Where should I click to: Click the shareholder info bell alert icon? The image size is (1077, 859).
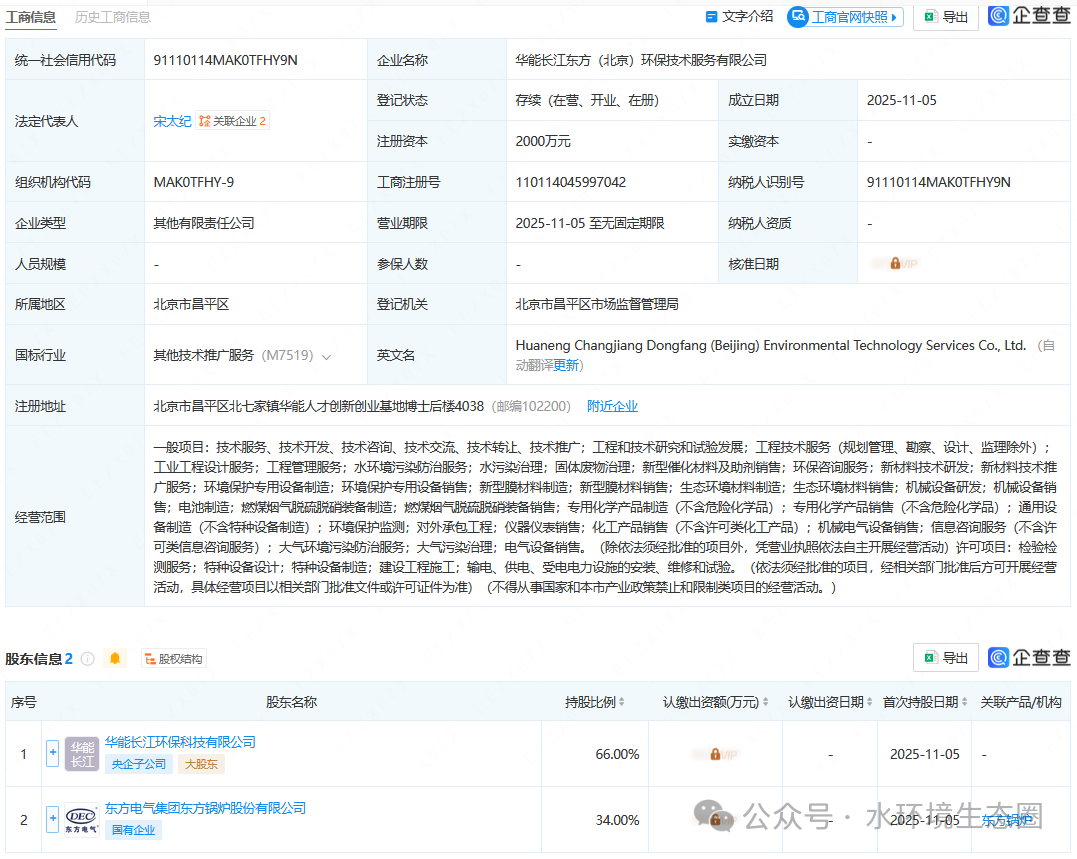tap(115, 658)
